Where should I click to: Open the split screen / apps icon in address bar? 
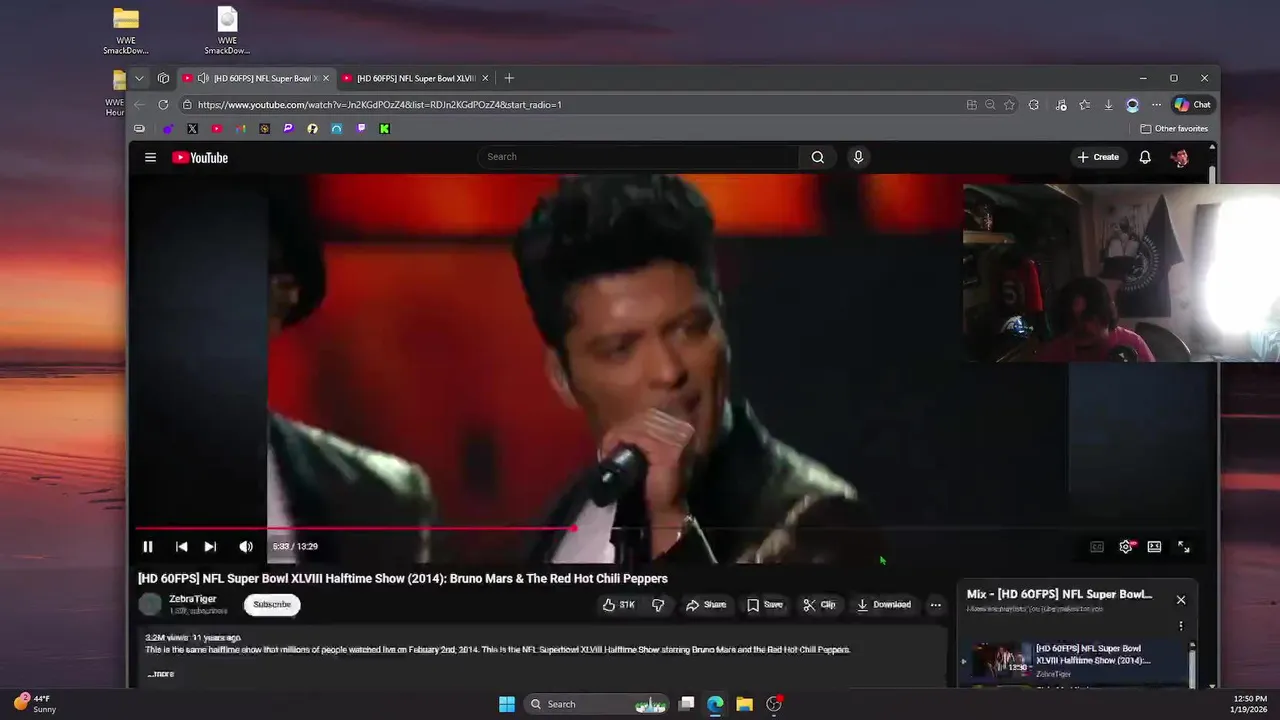point(971,104)
